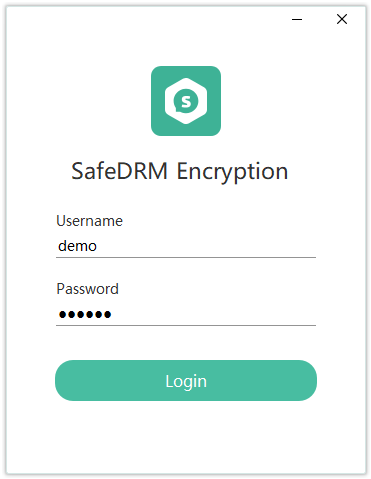The image size is (371, 479).
Task: Focus the Password input field
Action: click(x=186, y=314)
